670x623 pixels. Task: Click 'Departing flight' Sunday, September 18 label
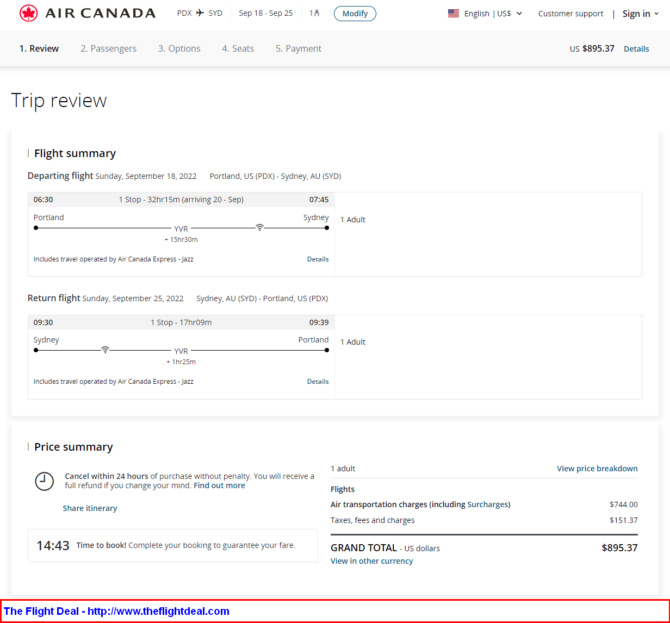[112, 176]
